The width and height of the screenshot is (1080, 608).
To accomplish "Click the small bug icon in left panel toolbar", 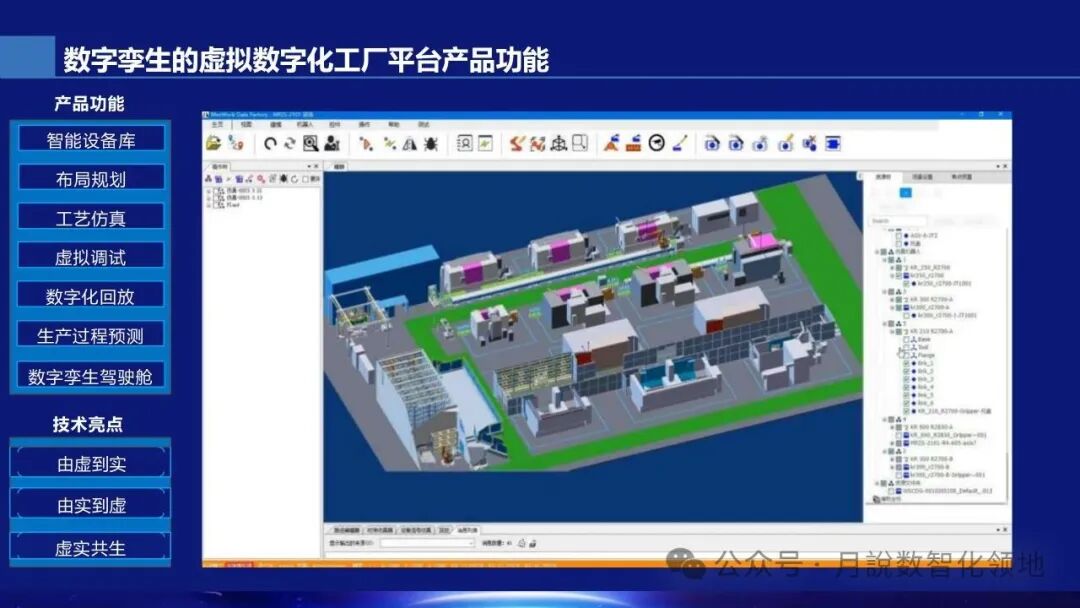I will pos(283,179).
